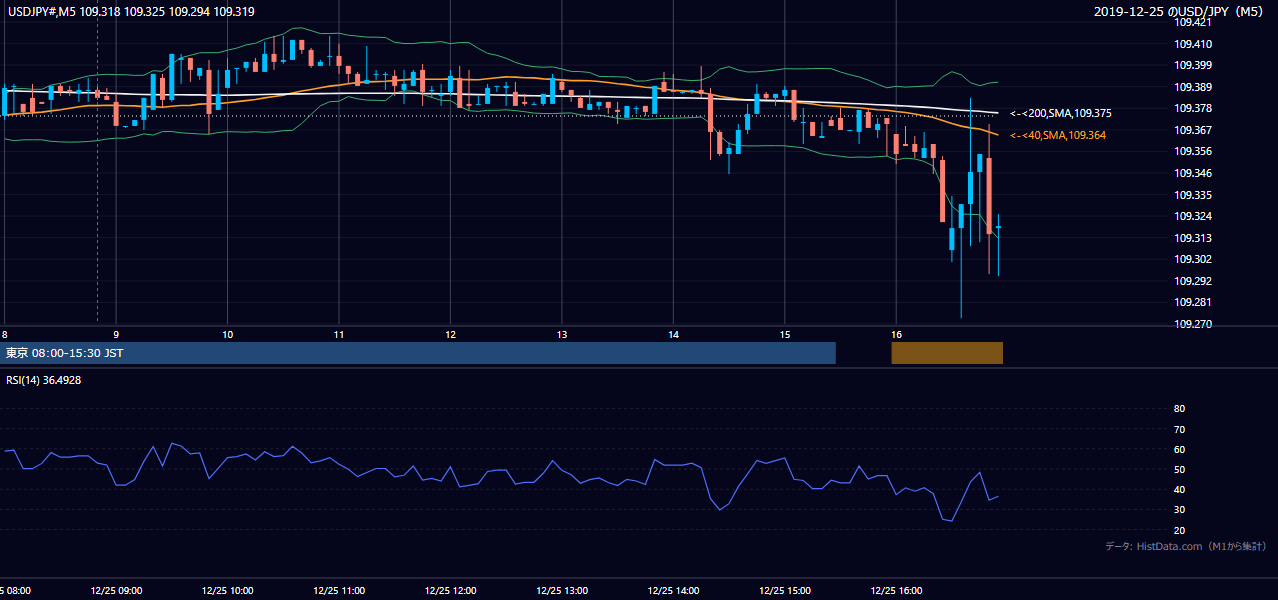The image size is (1278, 600).
Task: Click the 12/25 15:00 date label
Action: click(x=785, y=590)
